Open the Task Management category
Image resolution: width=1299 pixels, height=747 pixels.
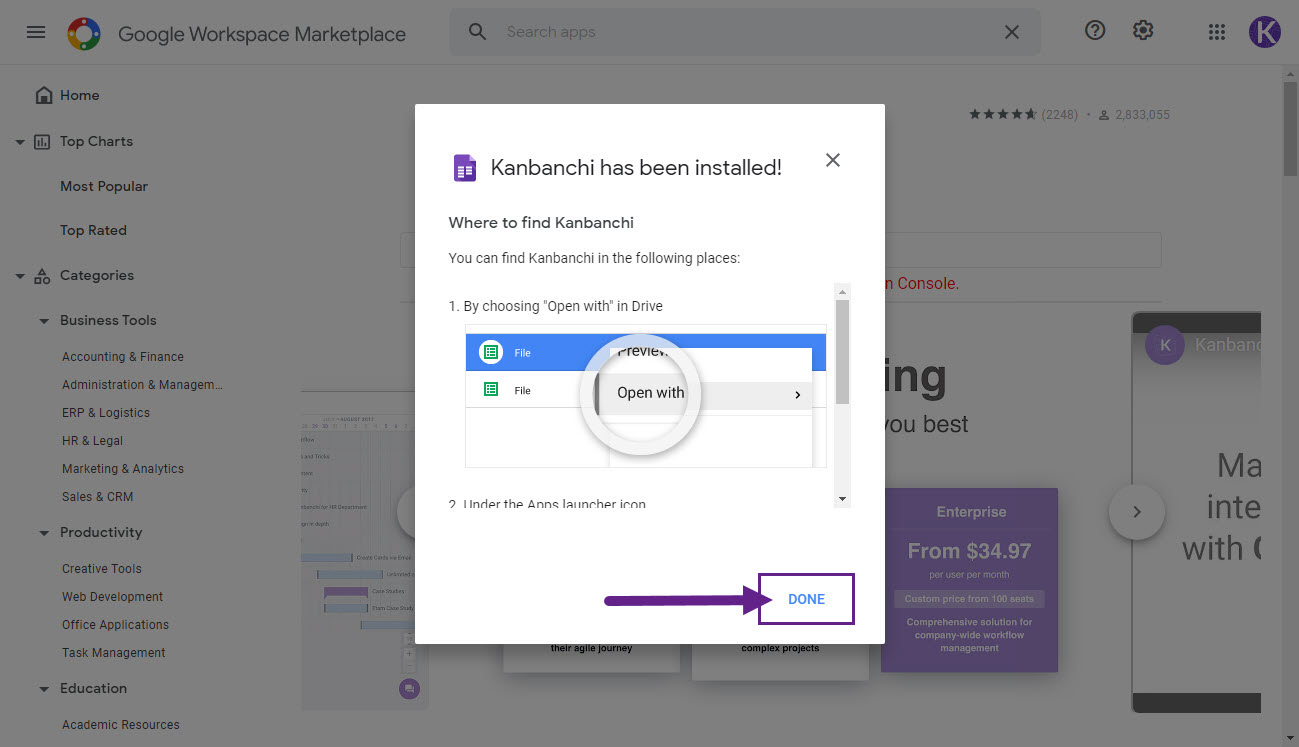(114, 653)
